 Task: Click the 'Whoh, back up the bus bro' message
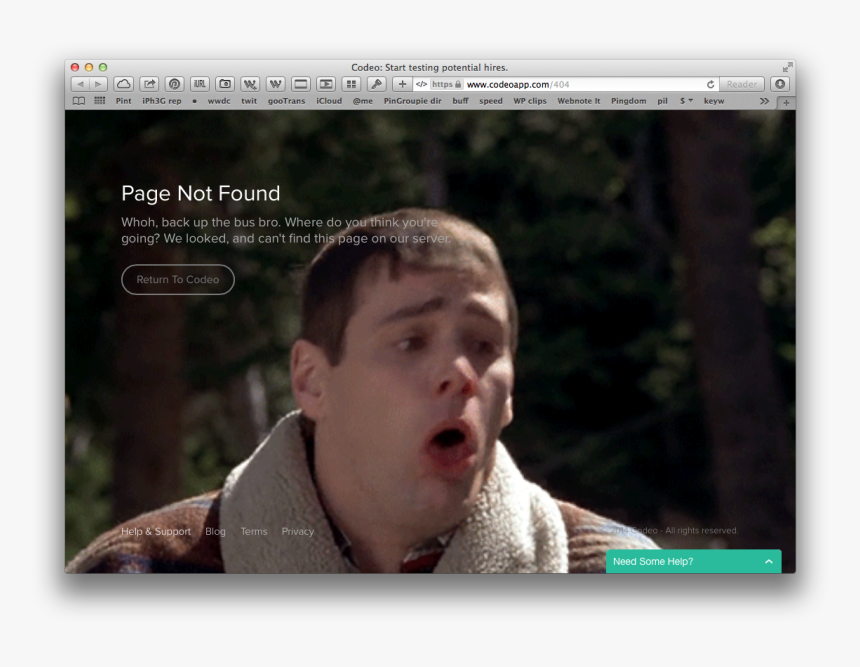286,230
